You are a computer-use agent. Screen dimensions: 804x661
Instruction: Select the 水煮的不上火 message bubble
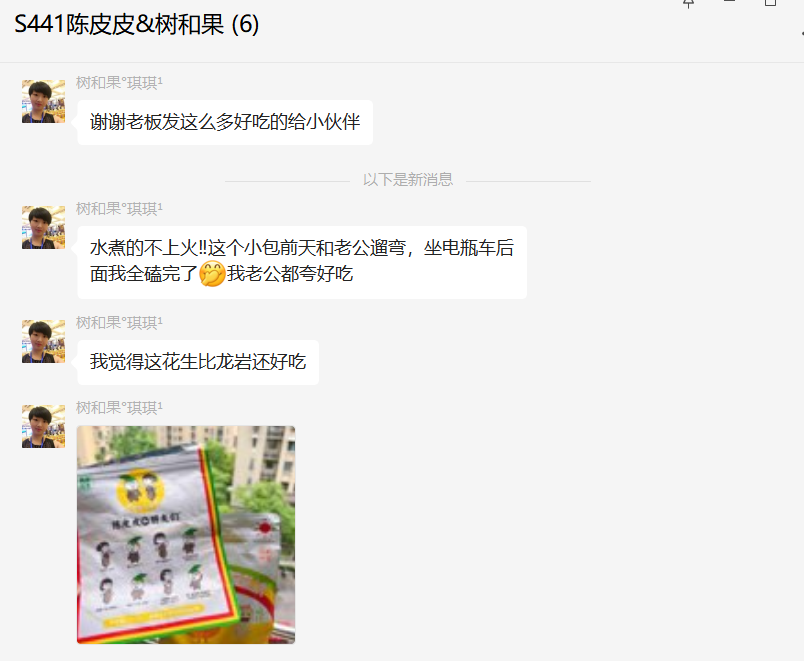click(x=302, y=262)
